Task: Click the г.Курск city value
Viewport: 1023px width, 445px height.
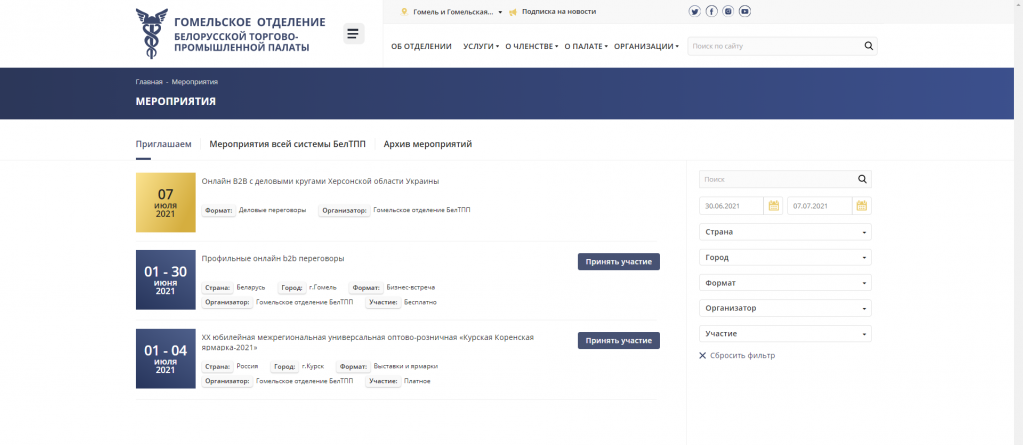Action: tap(313, 366)
